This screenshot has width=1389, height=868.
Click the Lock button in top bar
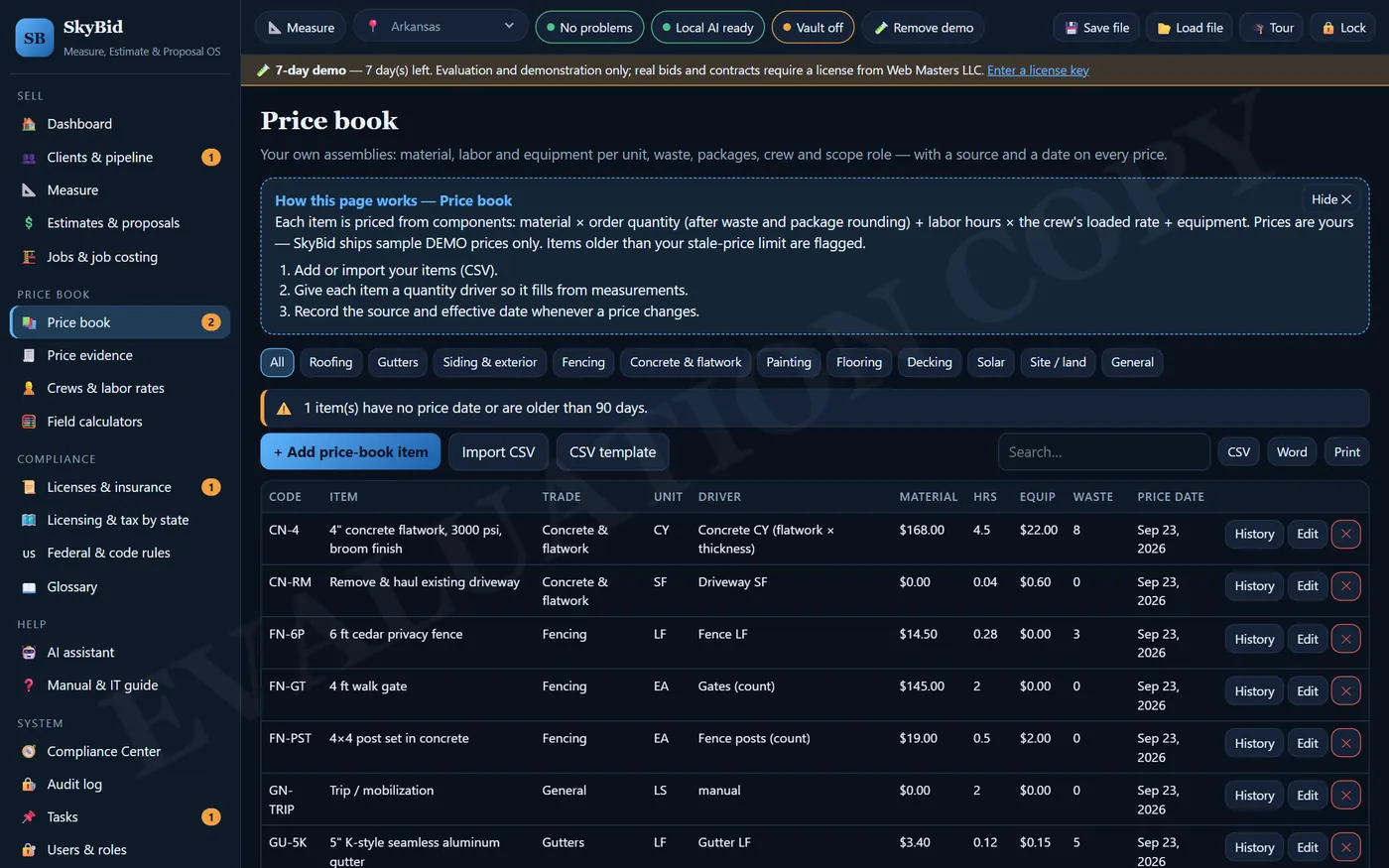[x=1343, y=28]
